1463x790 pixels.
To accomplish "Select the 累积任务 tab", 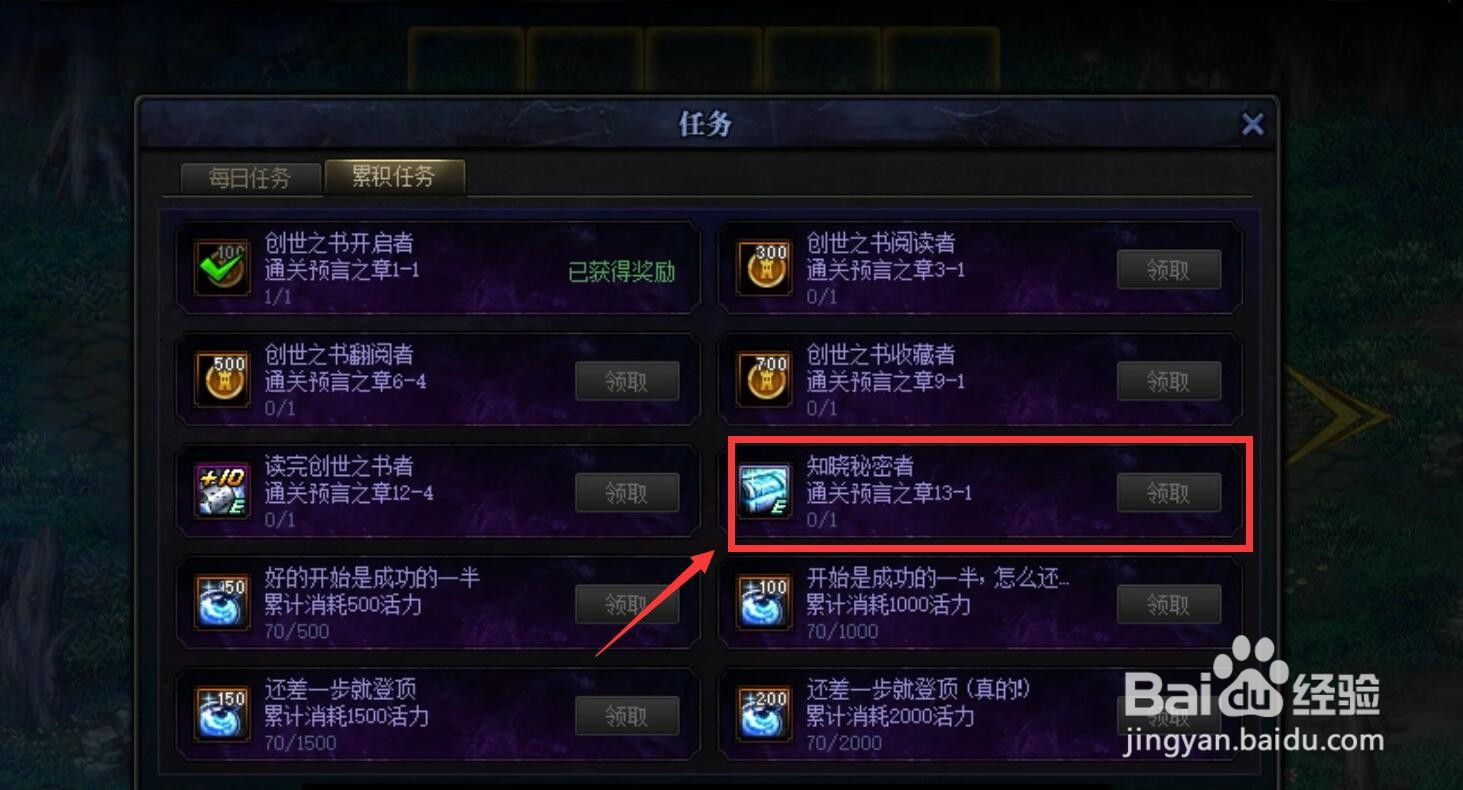I will (394, 177).
